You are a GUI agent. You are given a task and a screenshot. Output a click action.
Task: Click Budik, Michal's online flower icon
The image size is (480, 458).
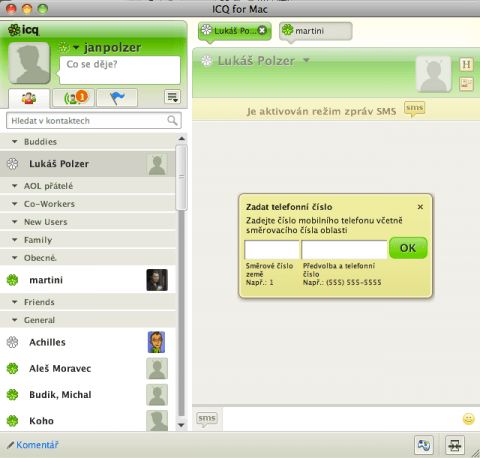[13, 395]
